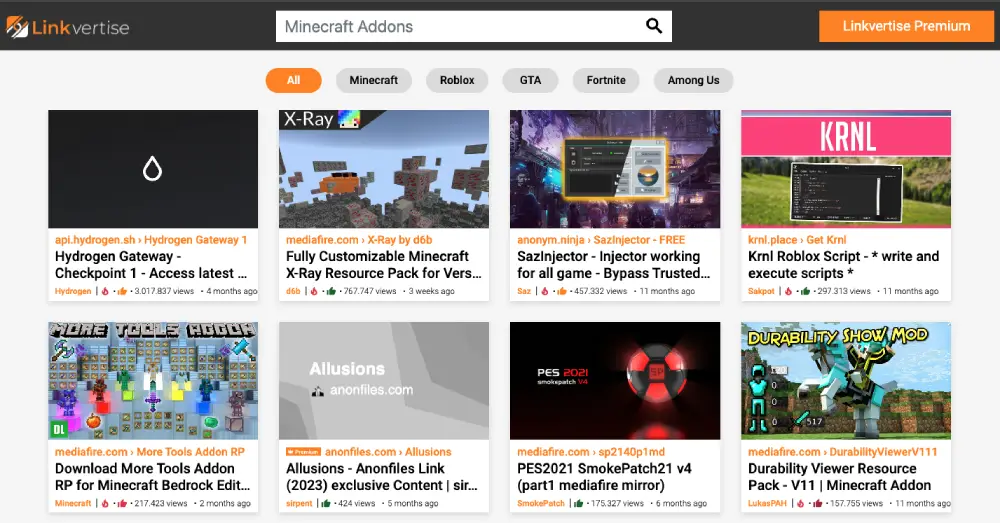
Task: Like the Krnl Roblox Script card
Action: 805,291
